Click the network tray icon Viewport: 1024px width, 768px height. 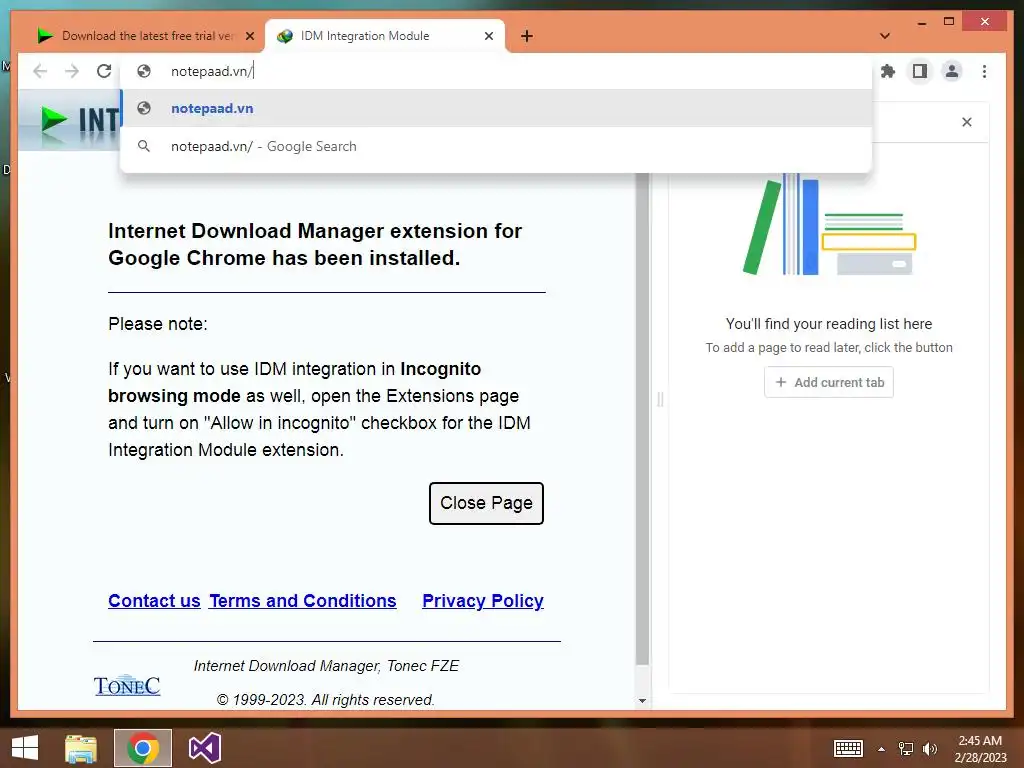(x=906, y=749)
